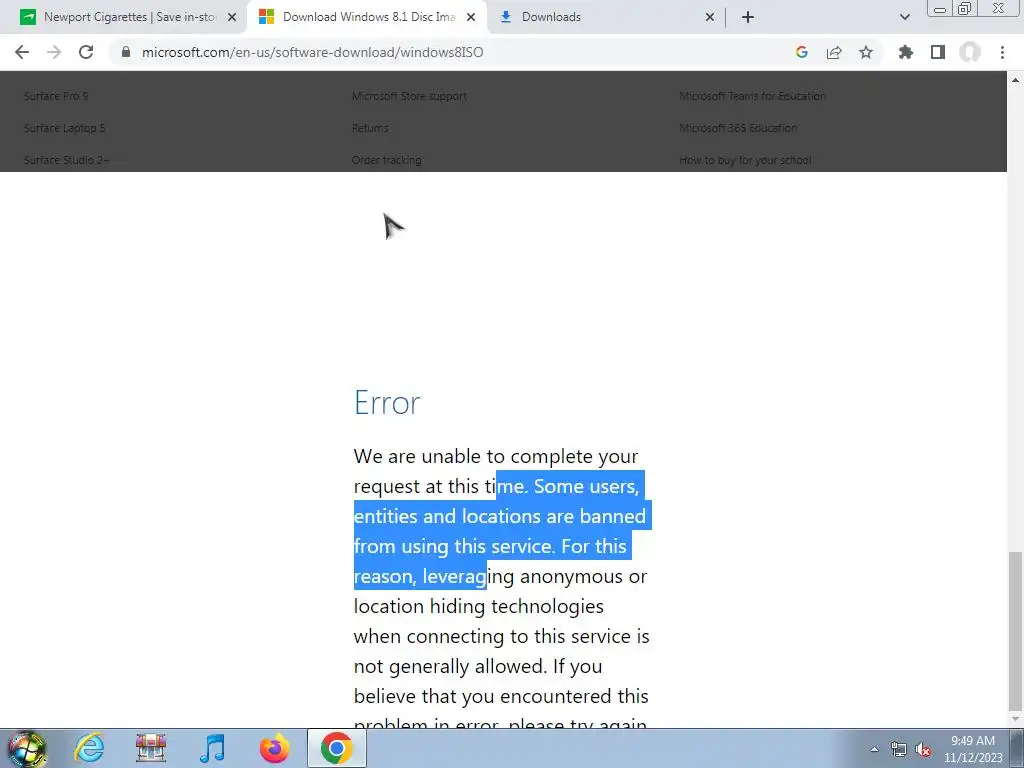This screenshot has height=768, width=1024.
Task: Open the music note taskbar app
Action: click(x=212, y=748)
